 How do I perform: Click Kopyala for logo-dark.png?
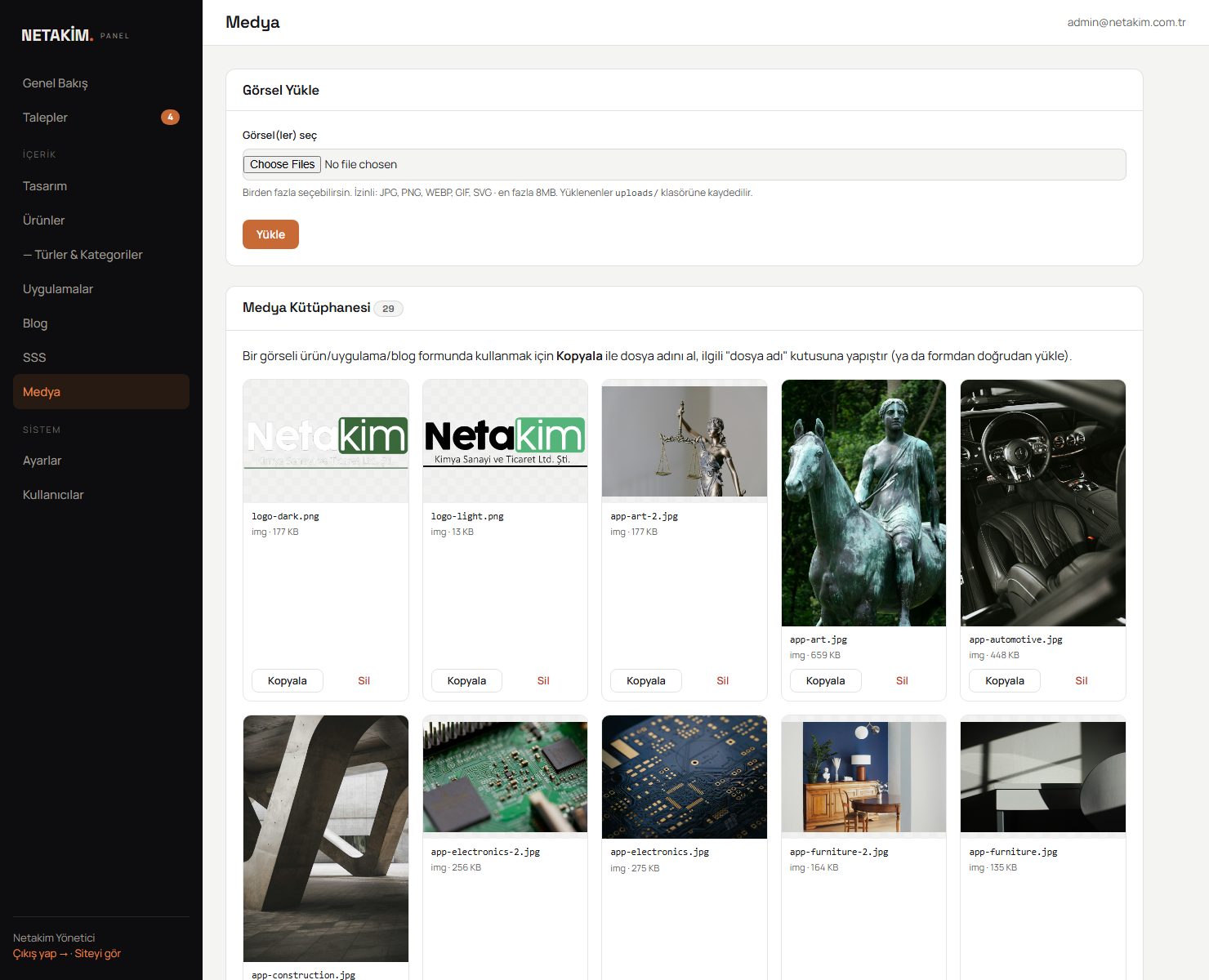[288, 681]
